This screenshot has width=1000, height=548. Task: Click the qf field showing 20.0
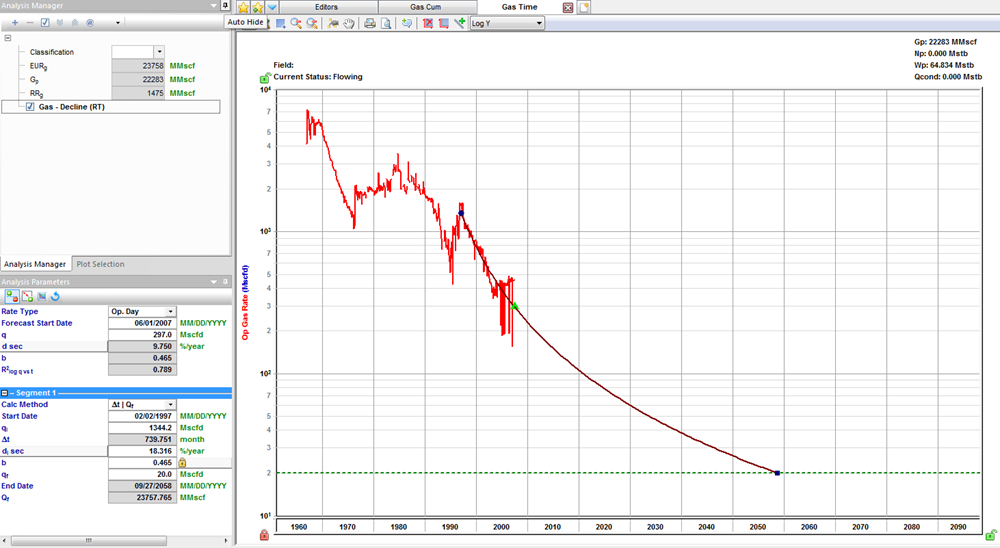(x=142, y=474)
